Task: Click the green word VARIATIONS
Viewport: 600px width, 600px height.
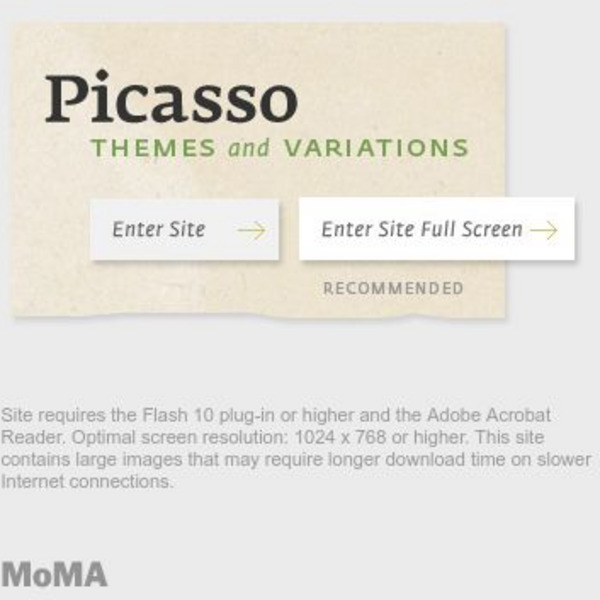Action: point(376,149)
